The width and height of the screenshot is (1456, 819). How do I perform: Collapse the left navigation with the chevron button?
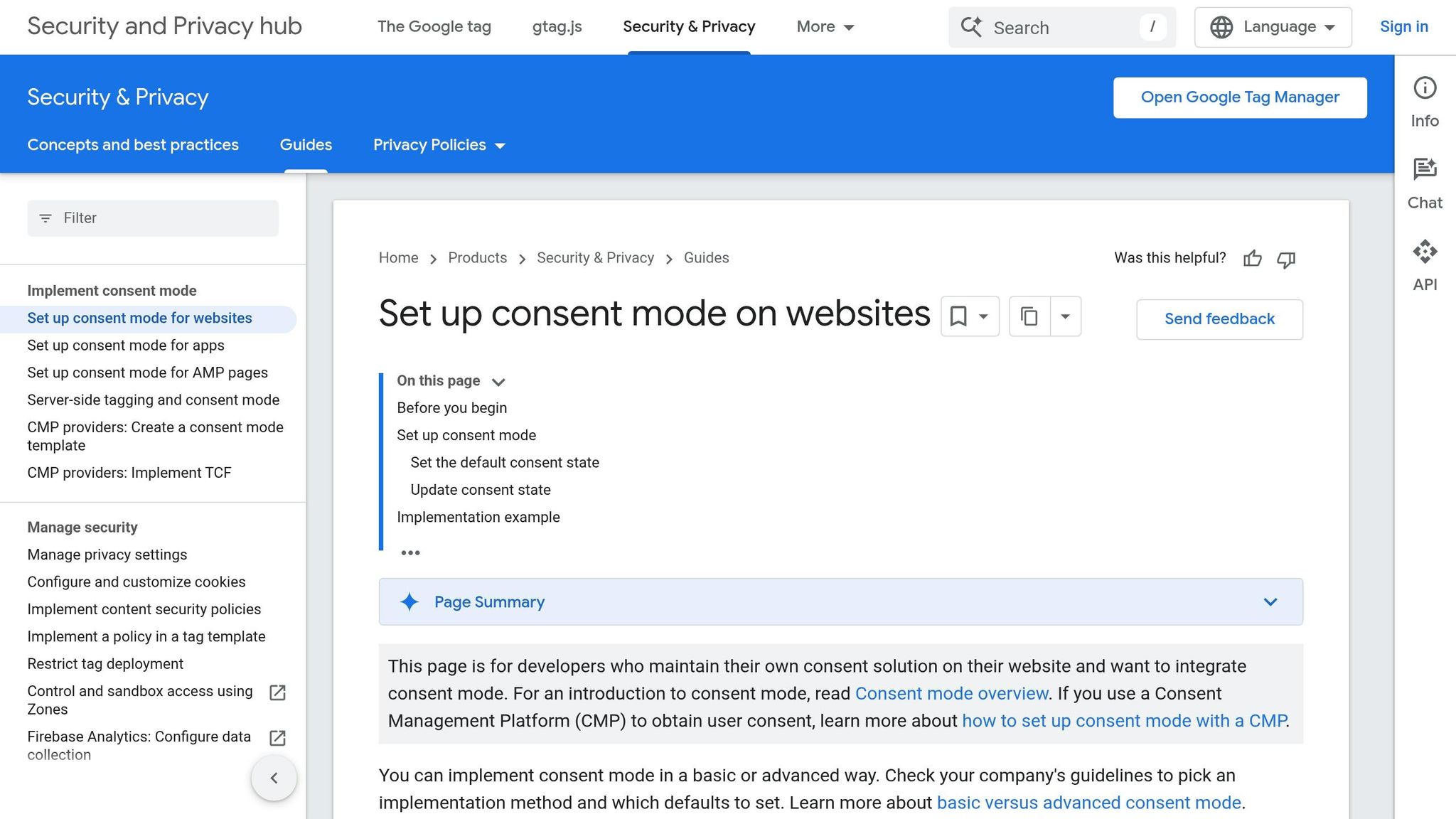point(274,778)
